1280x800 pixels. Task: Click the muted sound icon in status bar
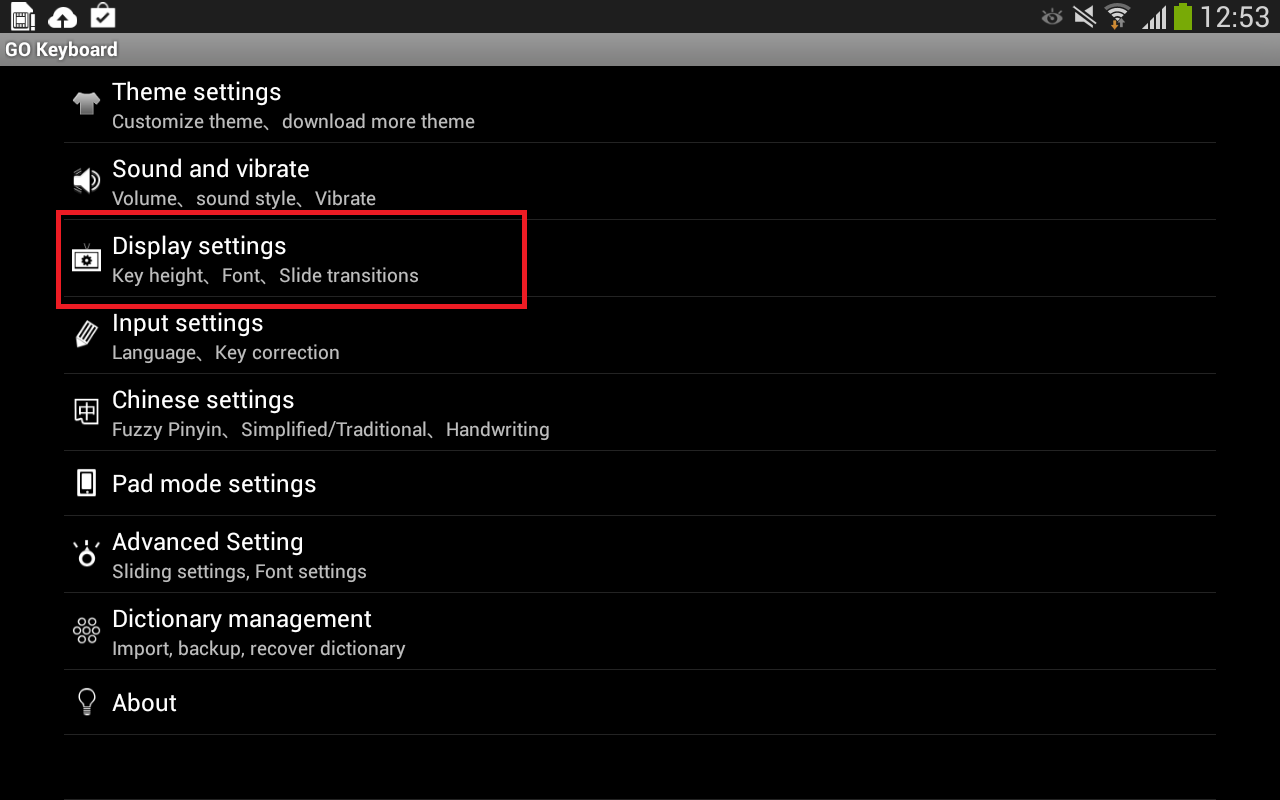(1083, 16)
